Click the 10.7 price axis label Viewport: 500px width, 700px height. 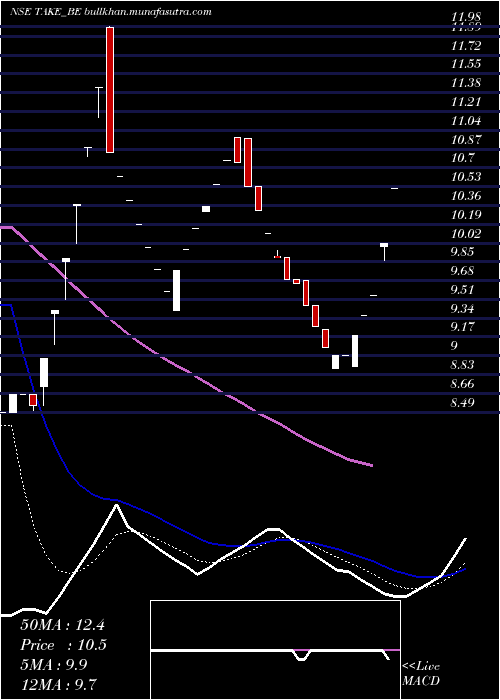pos(462,158)
